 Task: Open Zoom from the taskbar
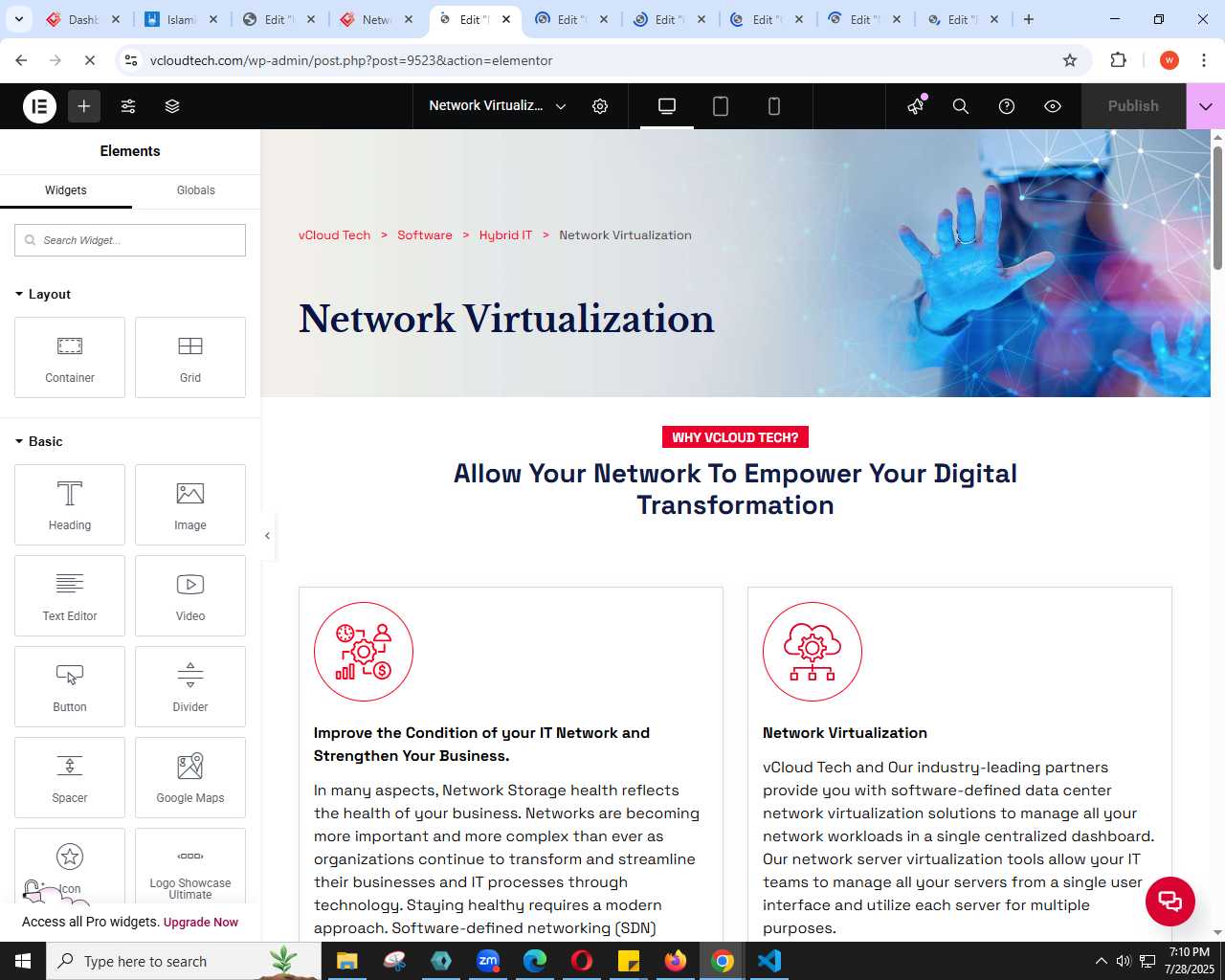tap(488, 961)
